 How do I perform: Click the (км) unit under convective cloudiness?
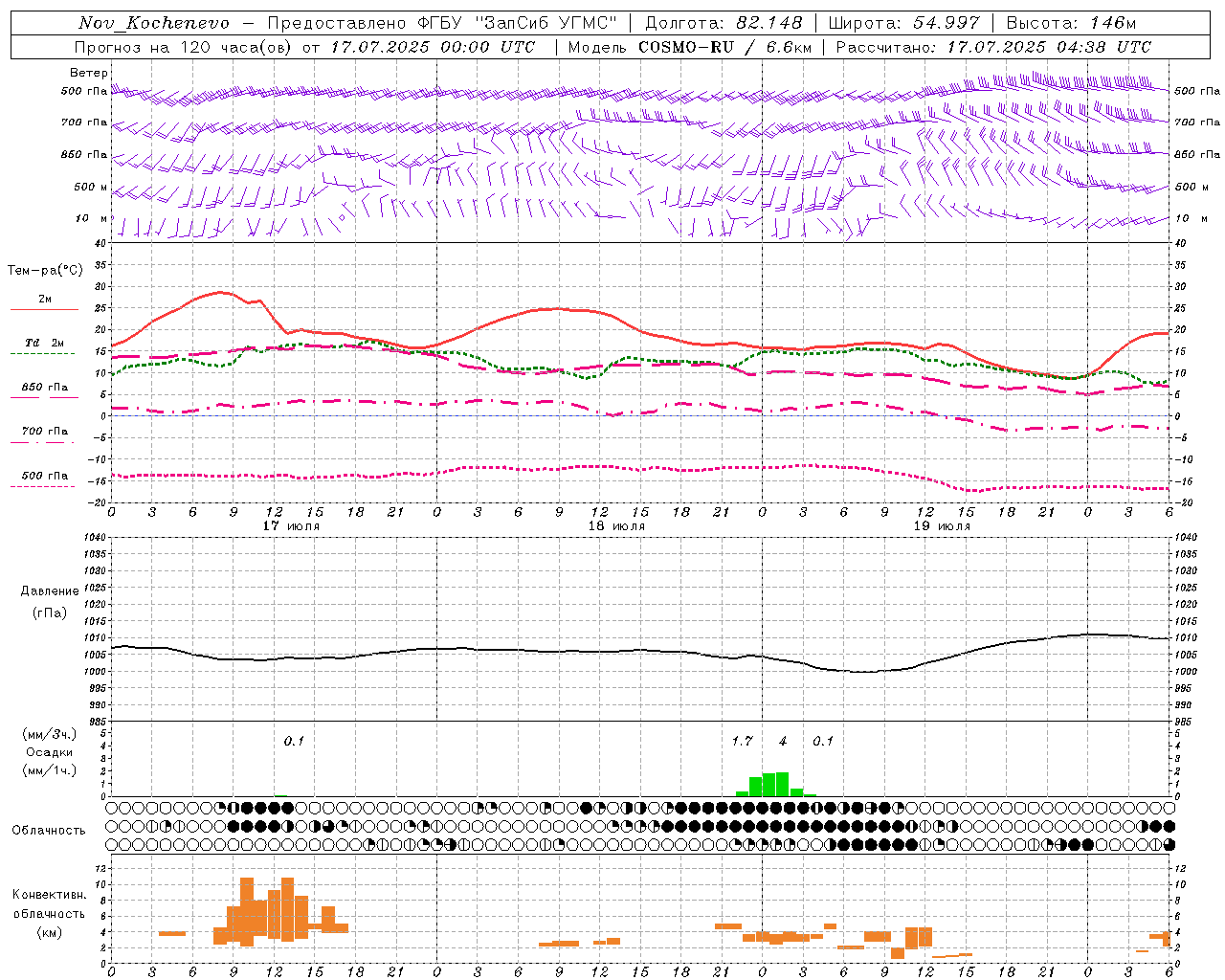(49, 932)
